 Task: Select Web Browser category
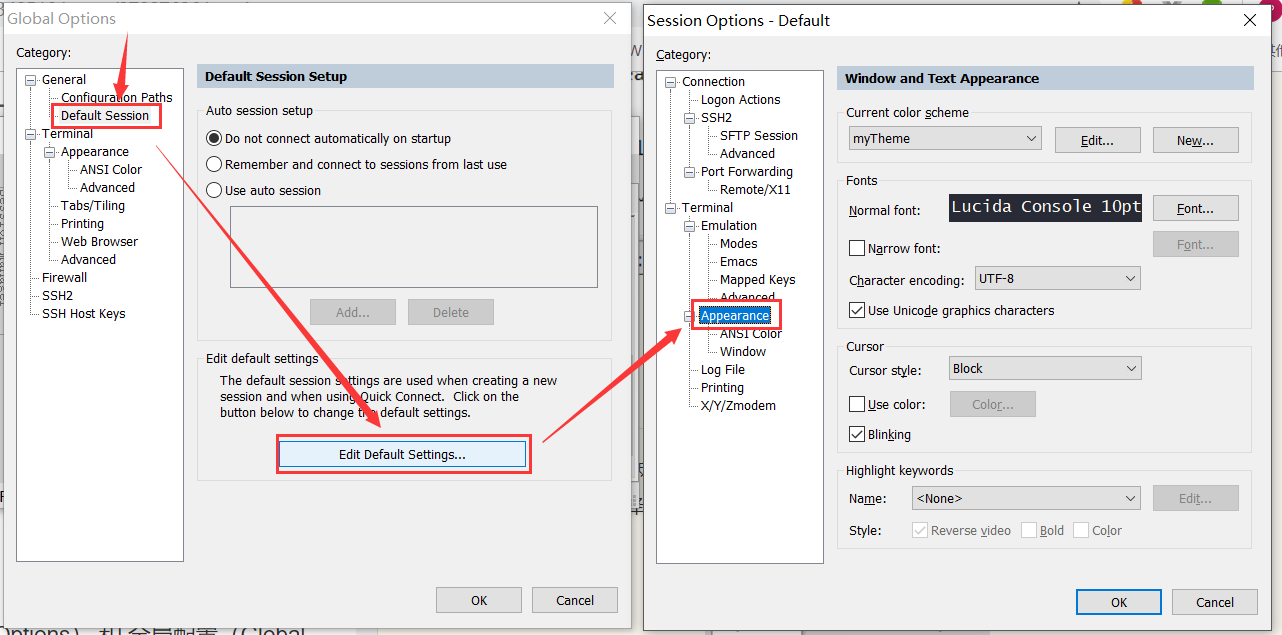(99, 242)
